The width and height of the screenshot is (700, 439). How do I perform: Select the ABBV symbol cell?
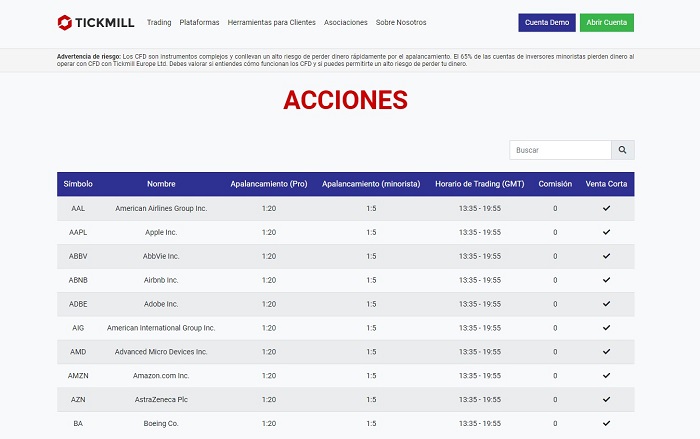point(78,256)
